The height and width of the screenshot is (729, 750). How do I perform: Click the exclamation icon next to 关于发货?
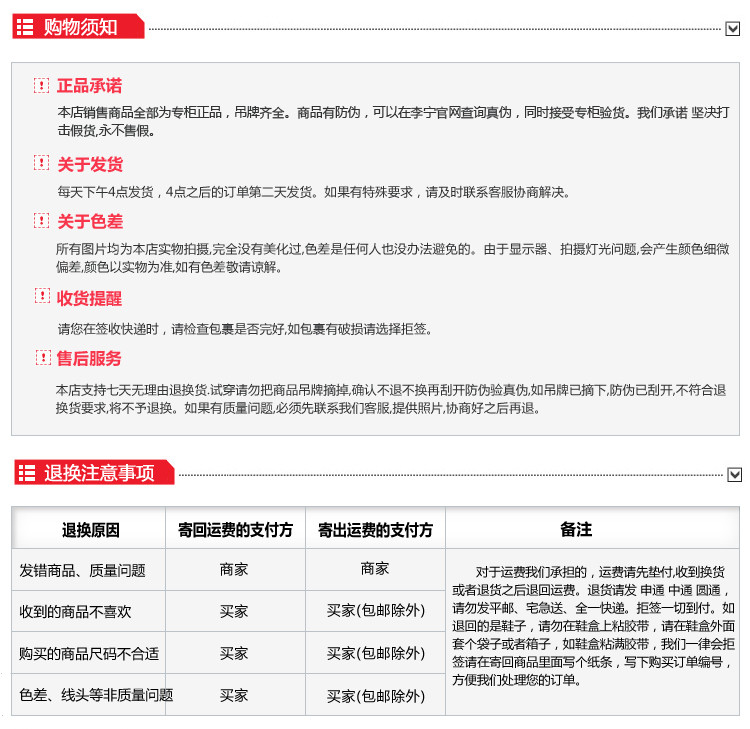pos(42,163)
